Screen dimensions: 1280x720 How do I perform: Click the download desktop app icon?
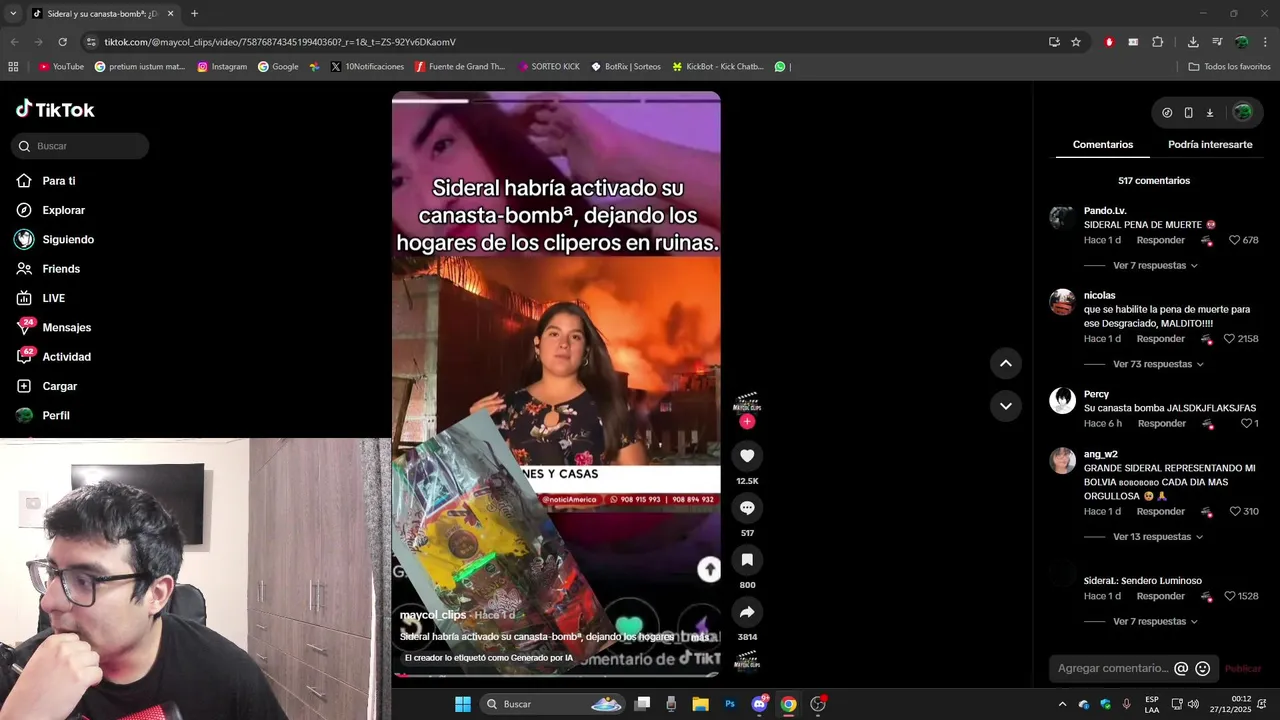pos(1209,113)
